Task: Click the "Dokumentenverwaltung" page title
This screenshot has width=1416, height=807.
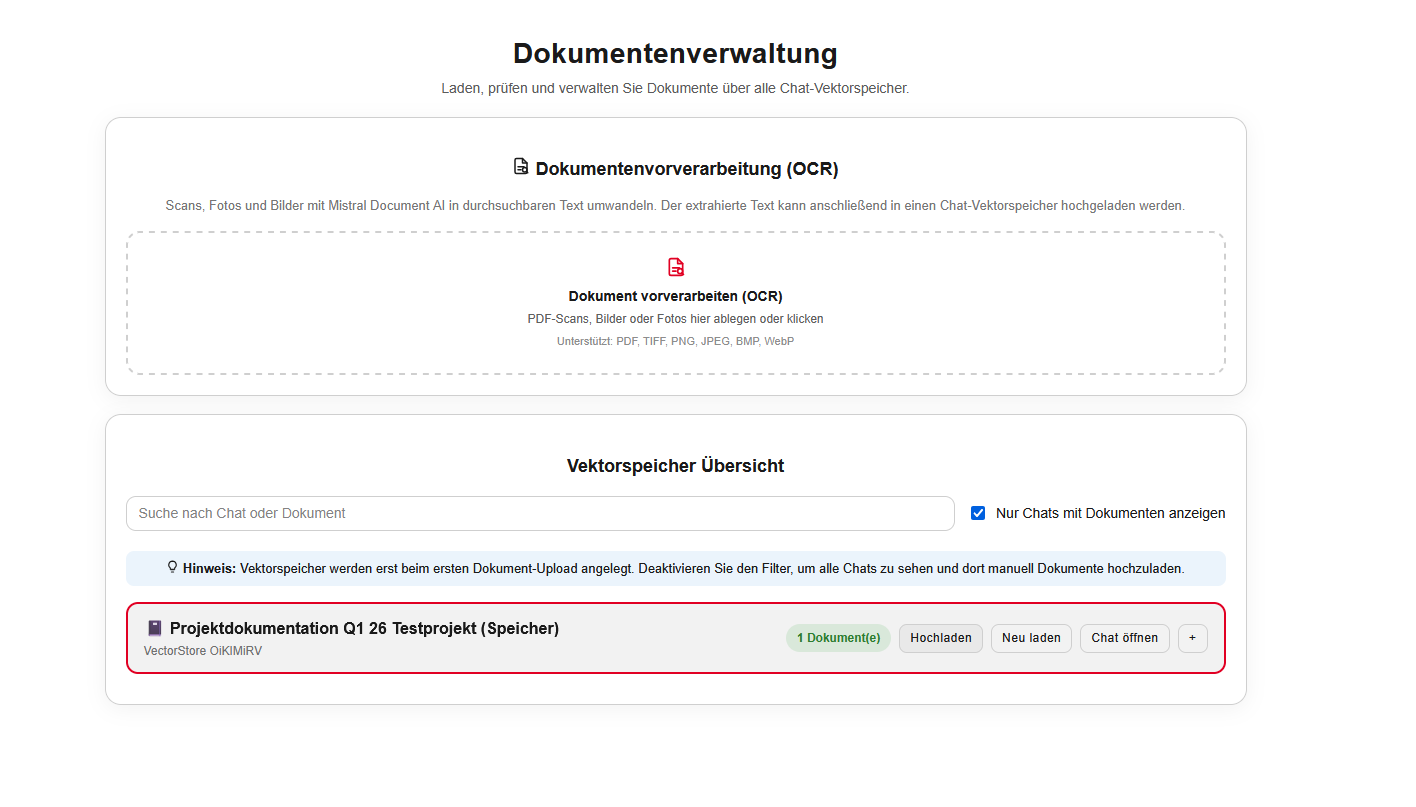Action: point(675,54)
